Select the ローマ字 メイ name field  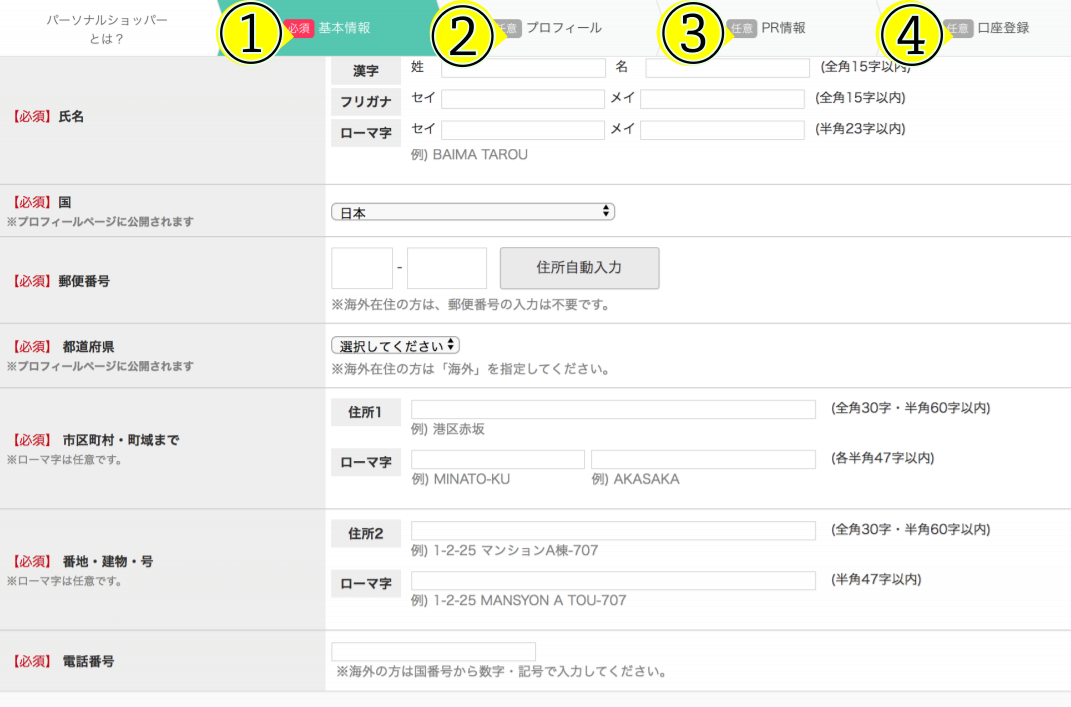(722, 130)
